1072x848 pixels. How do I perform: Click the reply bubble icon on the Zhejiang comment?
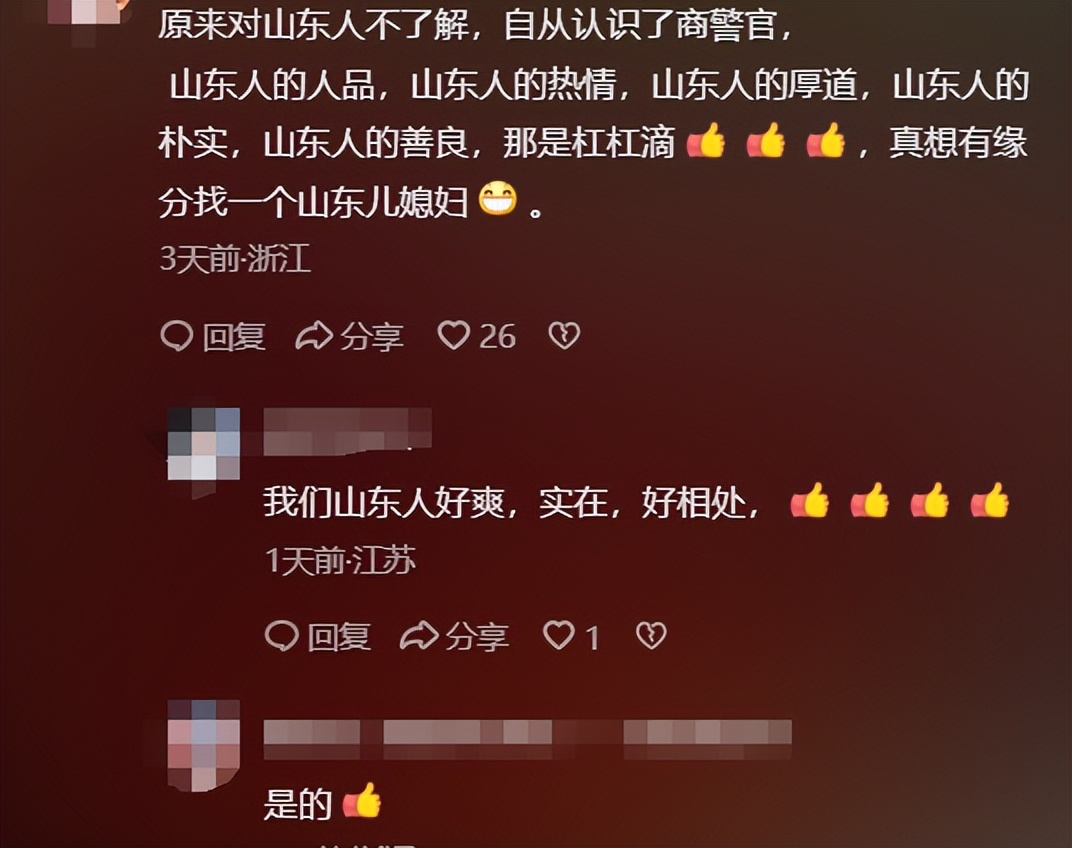coord(177,336)
